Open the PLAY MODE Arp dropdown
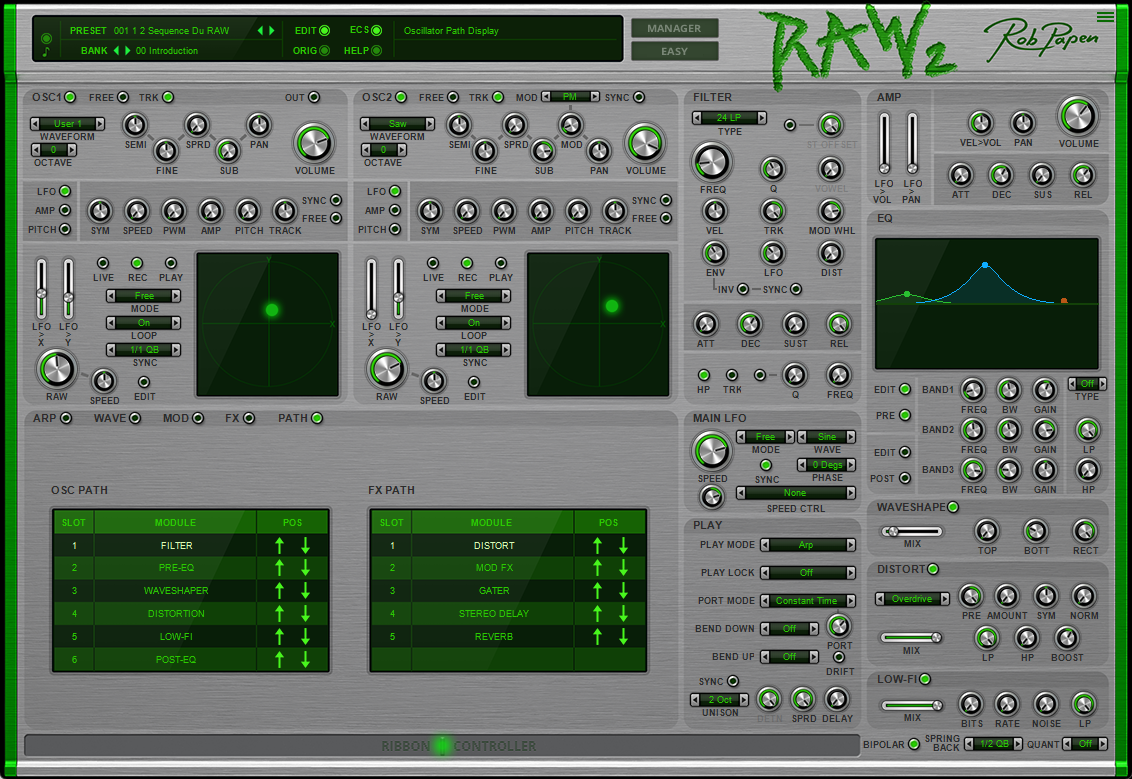 pos(807,545)
